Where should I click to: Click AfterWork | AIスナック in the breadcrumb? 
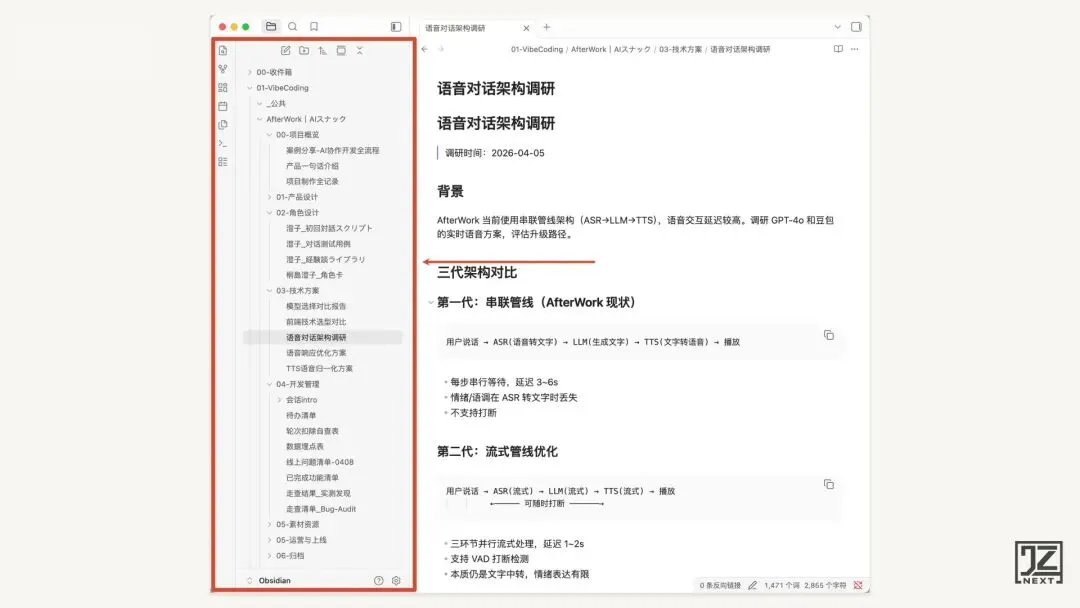[610, 50]
